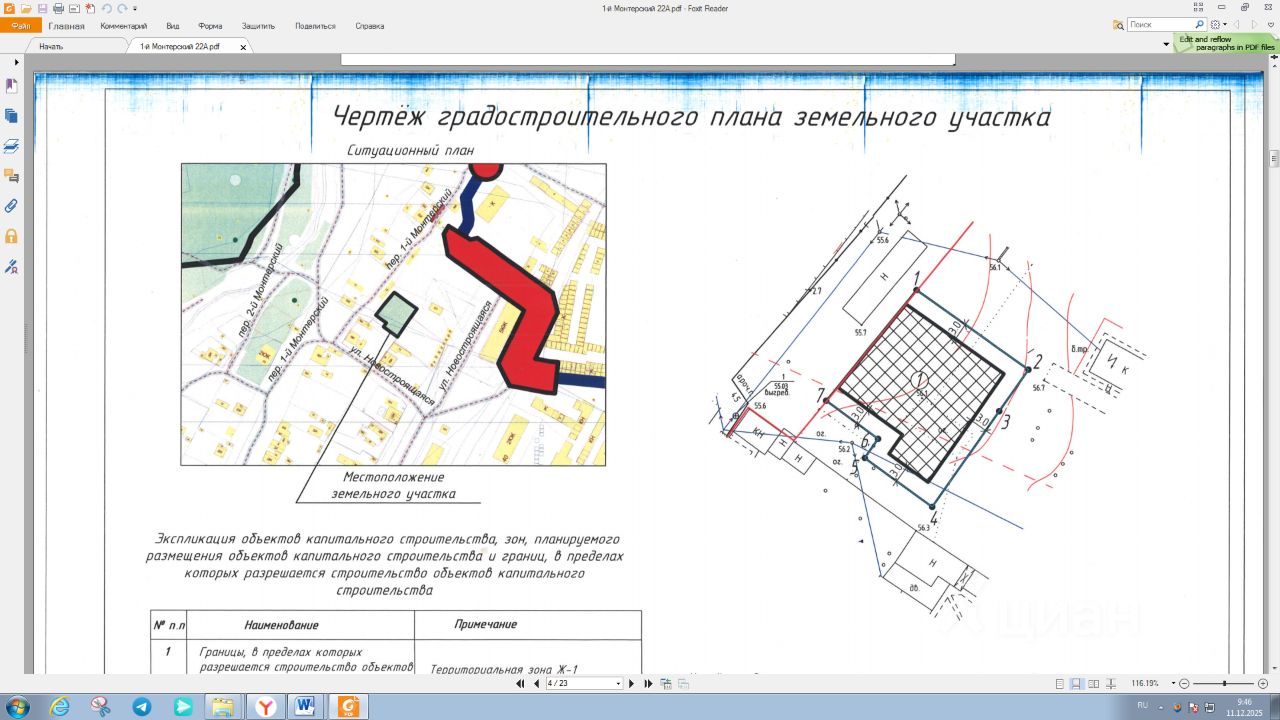The image size is (1280, 720).
Task: Close the 1-й Монтерский 22A.pdf tab
Action: coord(243,47)
